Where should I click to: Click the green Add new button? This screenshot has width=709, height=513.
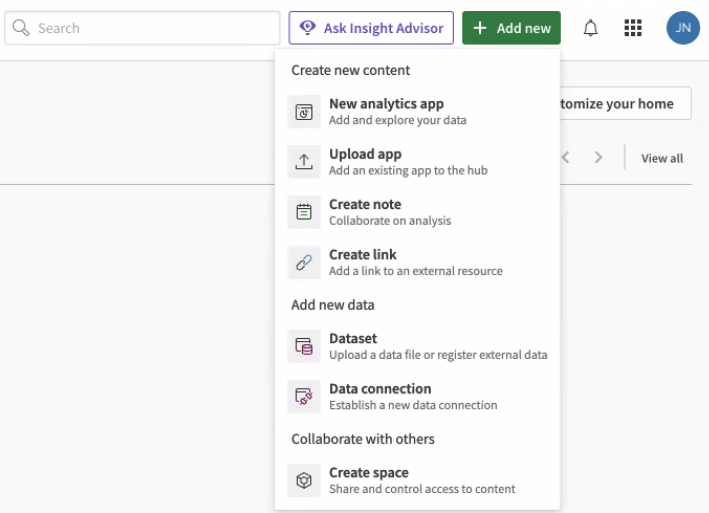click(x=511, y=28)
